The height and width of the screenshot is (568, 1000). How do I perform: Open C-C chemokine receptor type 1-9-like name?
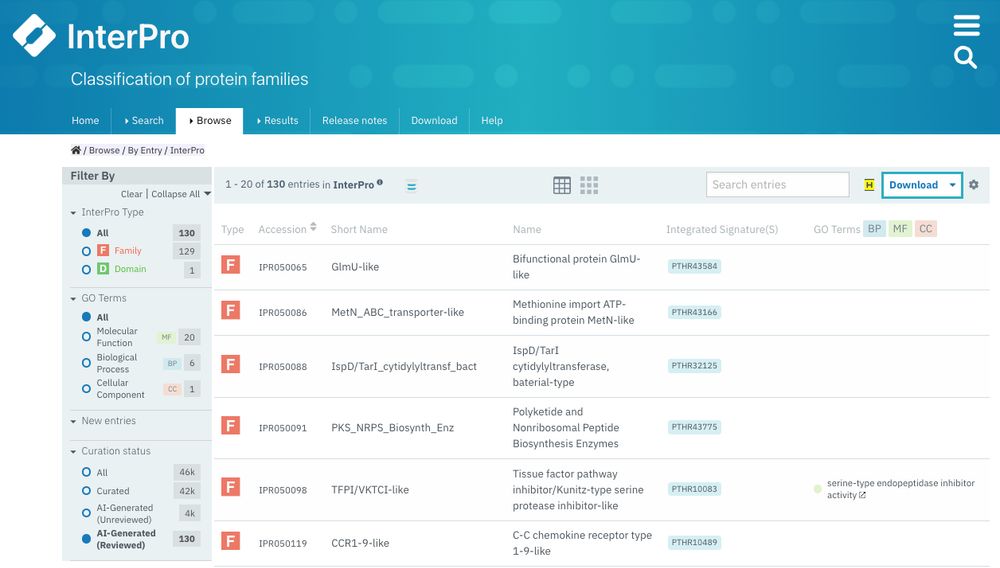point(582,543)
